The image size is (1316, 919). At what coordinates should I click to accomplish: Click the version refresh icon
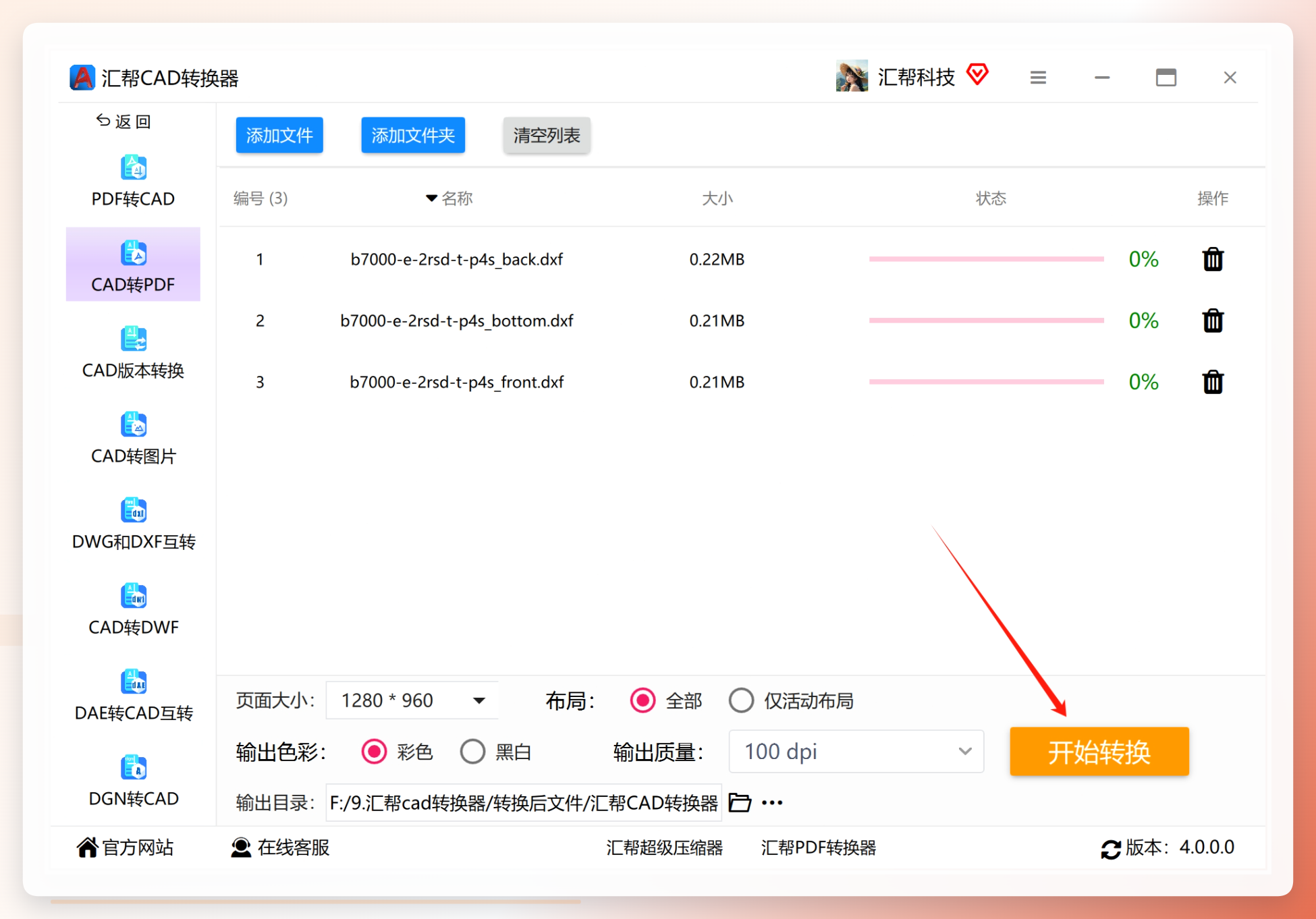pos(1111,849)
